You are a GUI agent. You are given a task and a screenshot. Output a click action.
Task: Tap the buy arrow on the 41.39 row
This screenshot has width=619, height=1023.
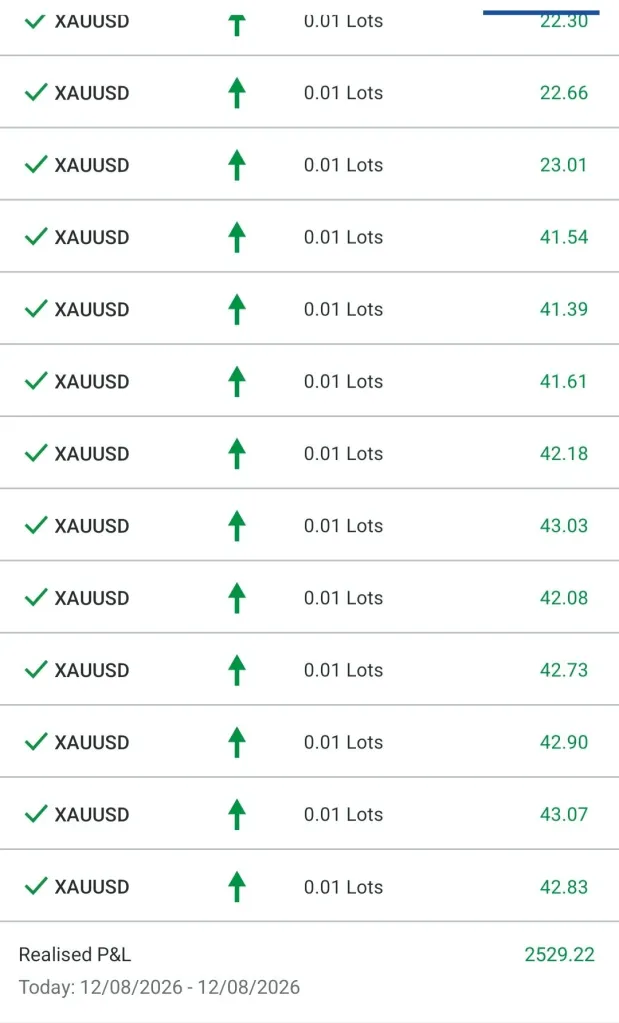point(237,309)
